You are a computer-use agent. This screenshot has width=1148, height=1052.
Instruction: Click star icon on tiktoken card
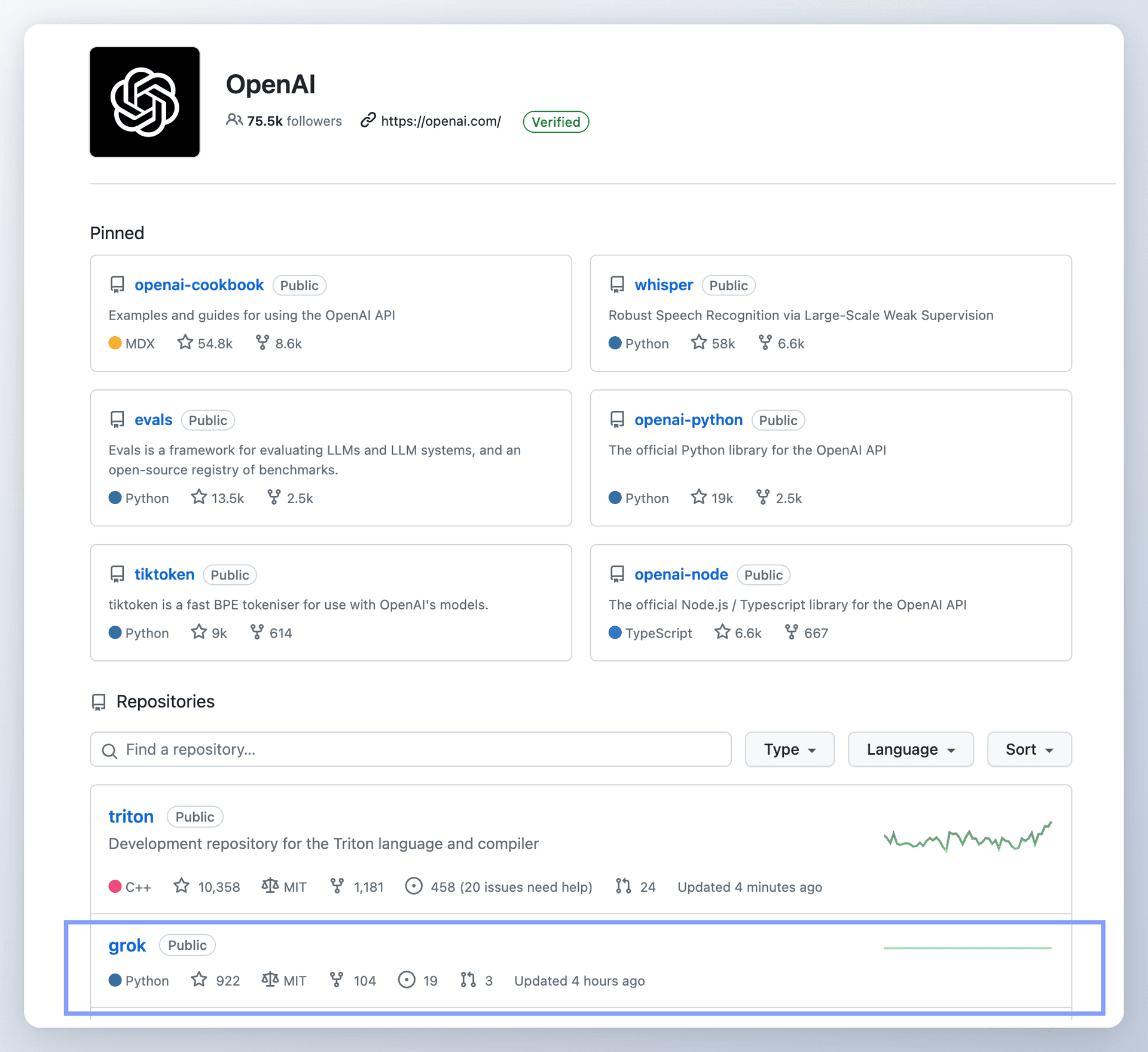[199, 632]
